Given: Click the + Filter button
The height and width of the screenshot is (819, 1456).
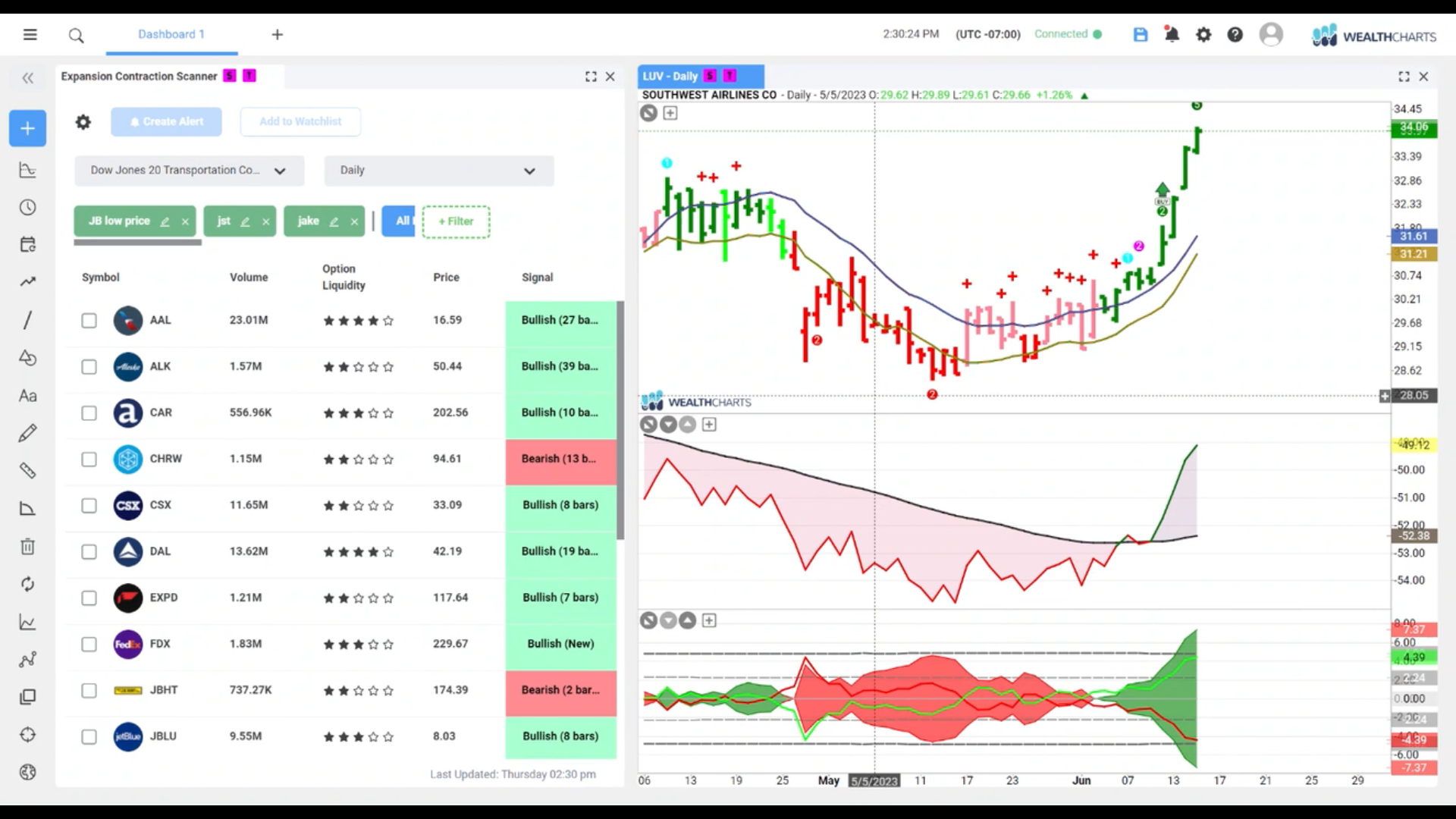Looking at the screenshot, I should 456,221.
